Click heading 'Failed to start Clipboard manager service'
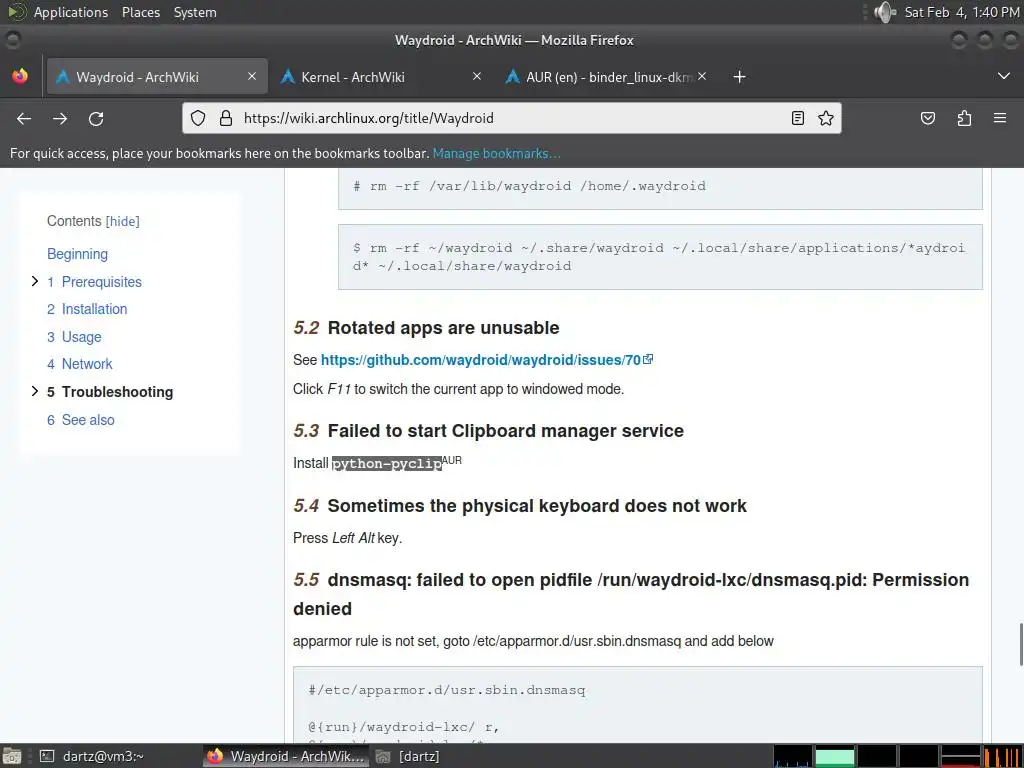Image resolution: width=1024 pixels, height=768 pixels. [x=505, y=431]
